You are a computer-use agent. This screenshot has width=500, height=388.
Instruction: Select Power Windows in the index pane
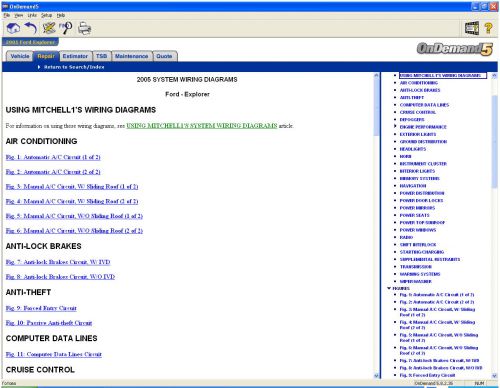(x=418, y=230)
